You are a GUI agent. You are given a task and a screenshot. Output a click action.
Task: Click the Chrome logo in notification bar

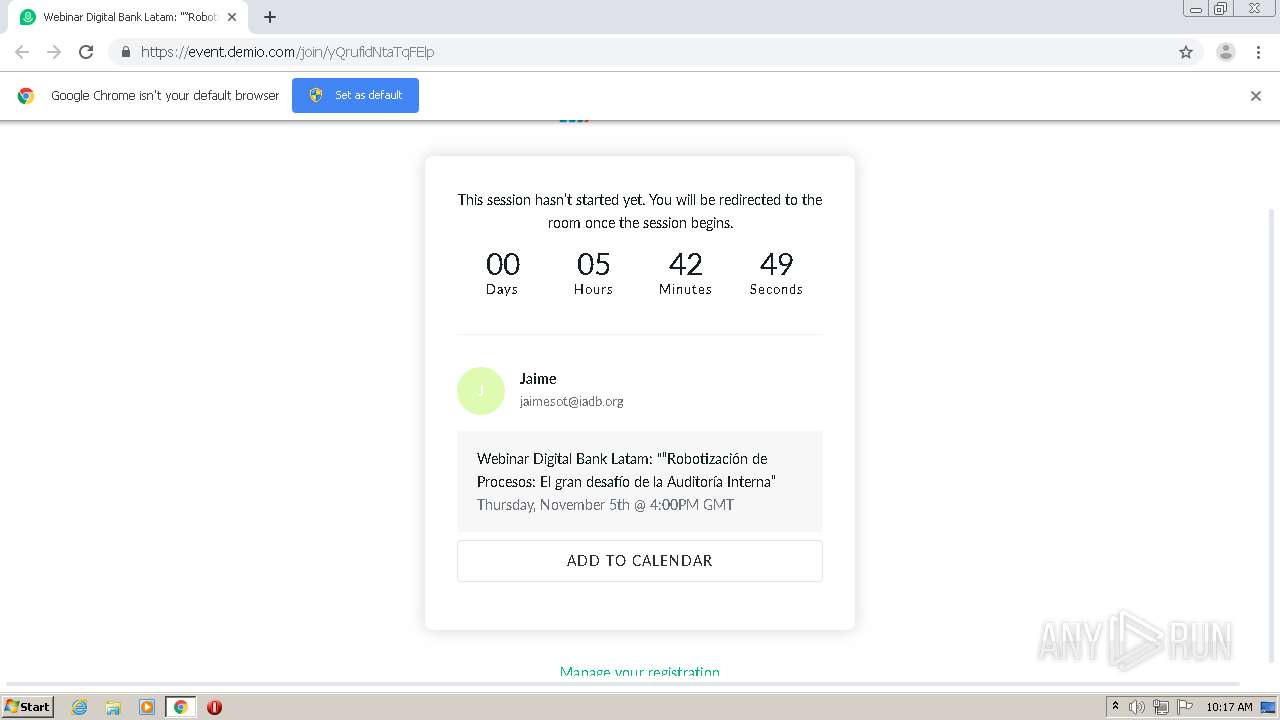tap(26, 96)
